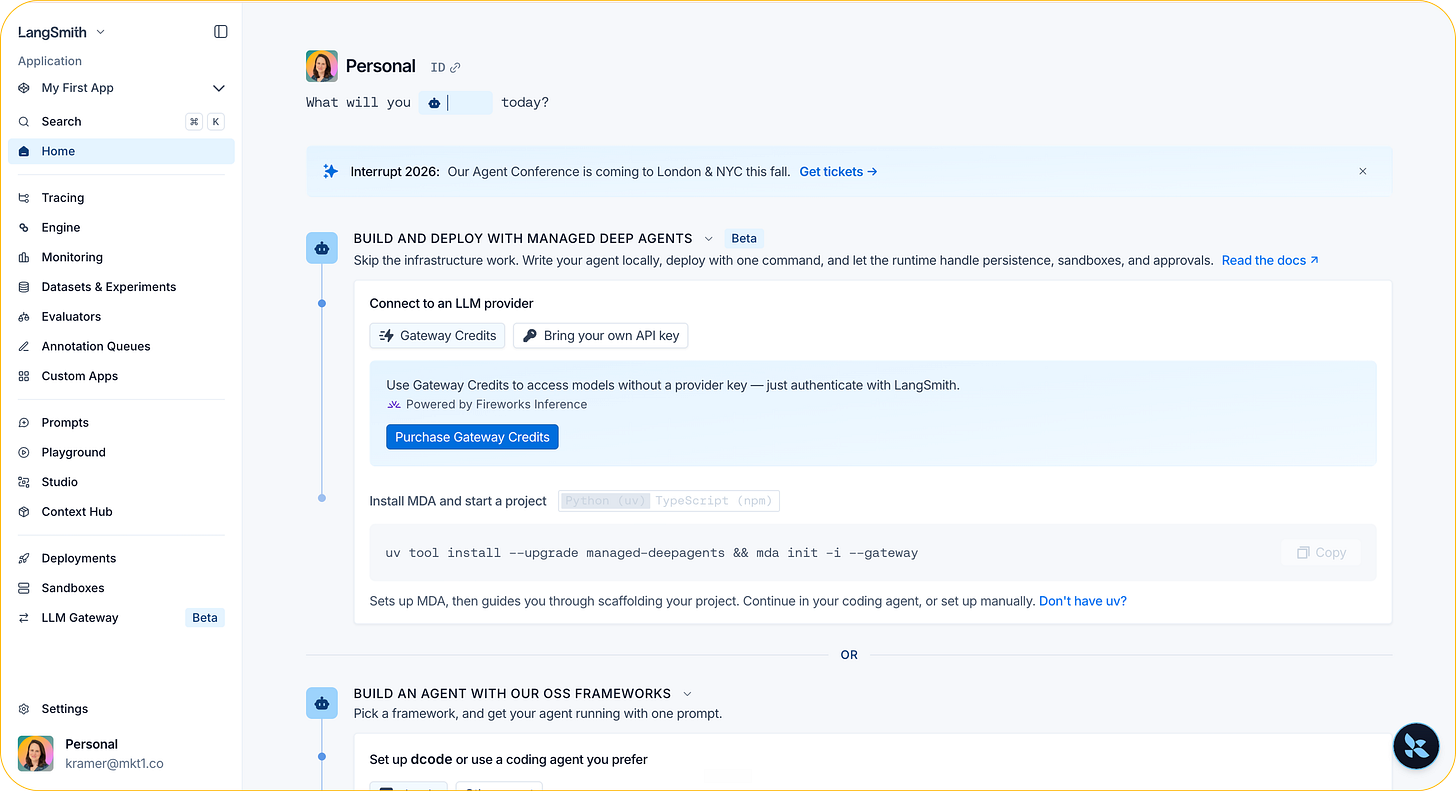Dismiss the Interrupt 2026 banner
The height and width of the screenshot is (791, 1456).
click(1362, 172)
